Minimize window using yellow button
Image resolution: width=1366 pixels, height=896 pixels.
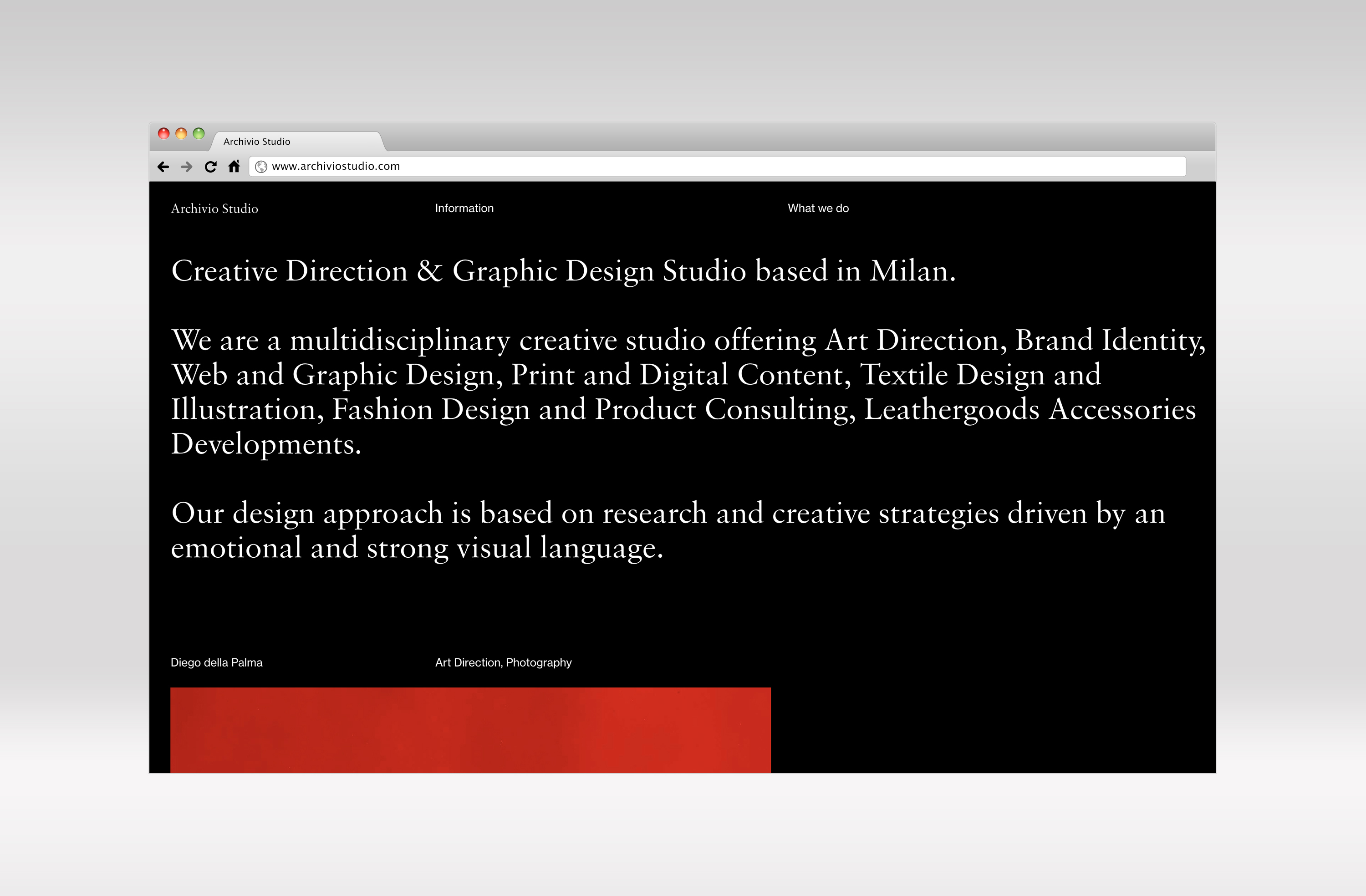(181, 133)
